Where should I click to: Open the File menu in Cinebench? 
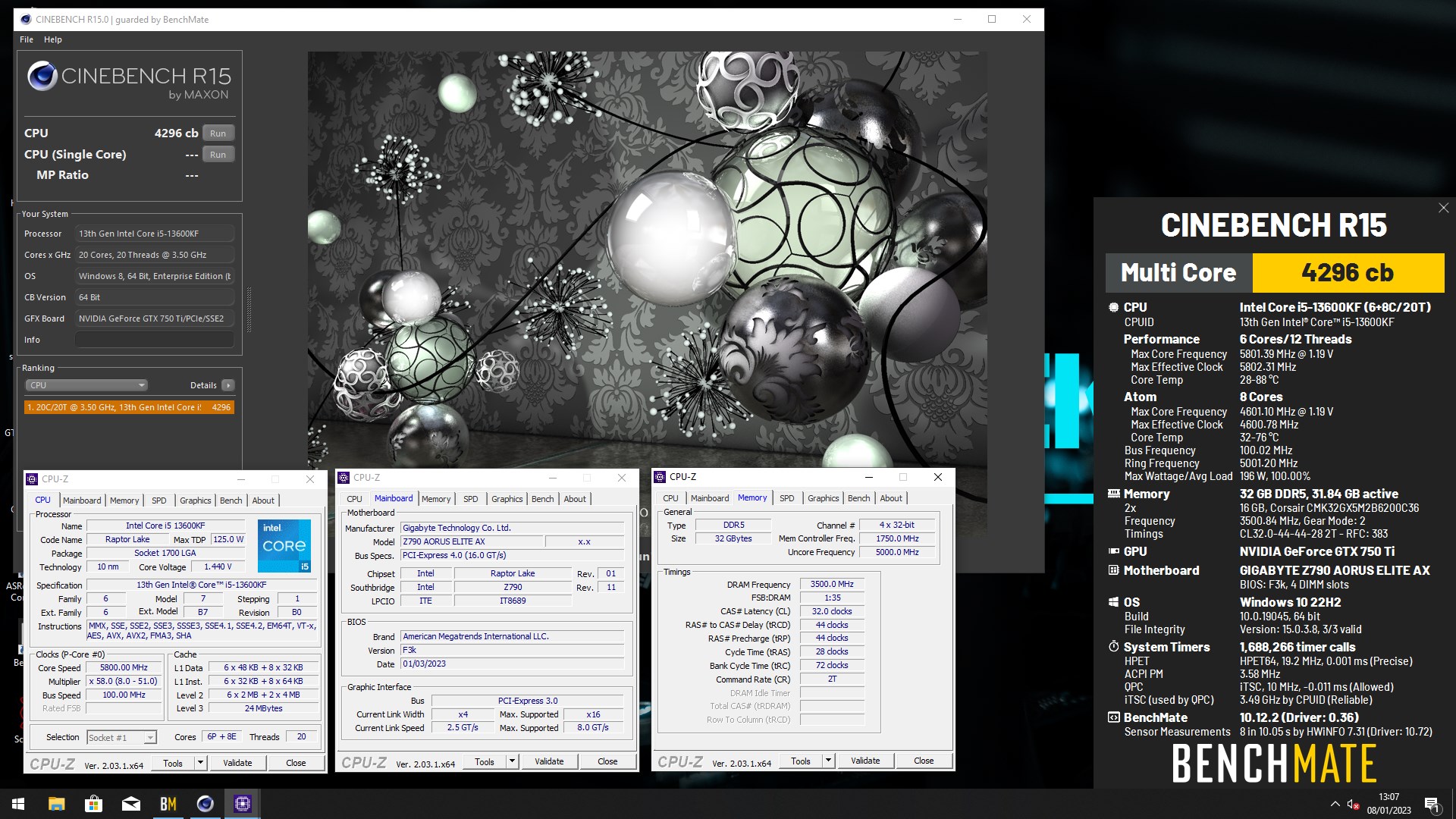pyautogui.click(x=27, y=39)
